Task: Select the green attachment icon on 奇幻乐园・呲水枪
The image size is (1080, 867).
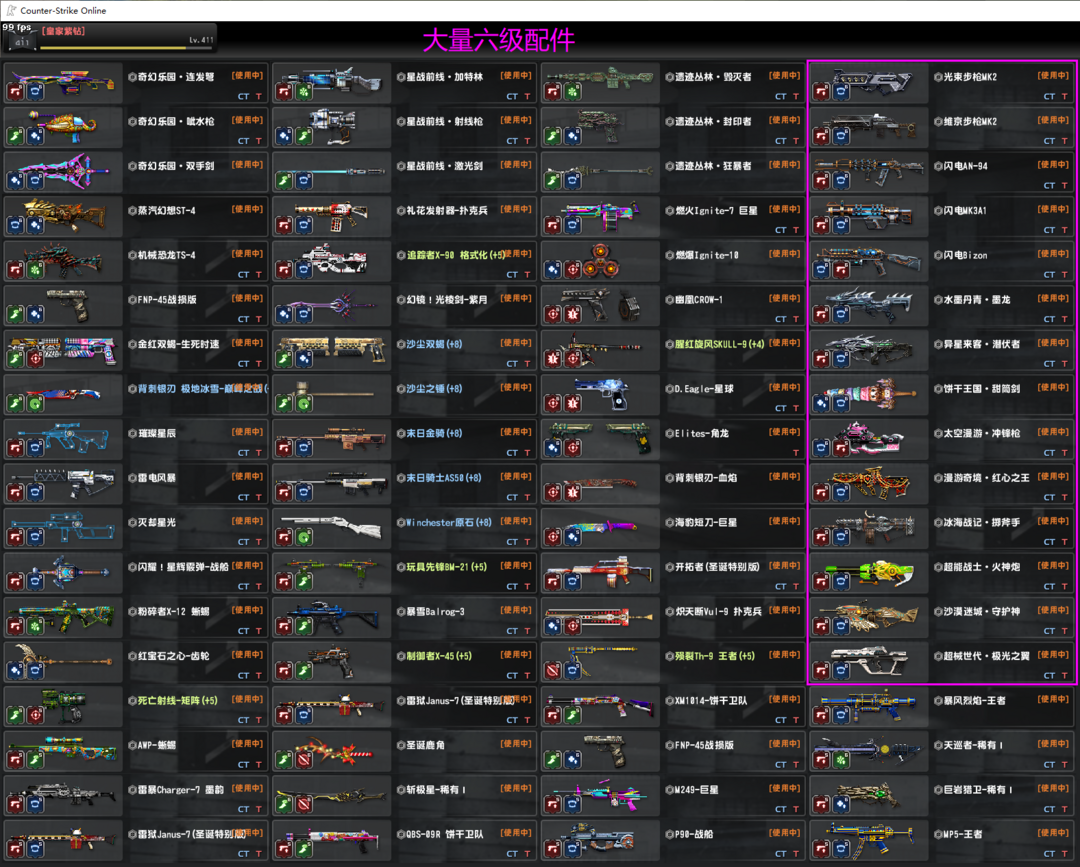Action: (16, 135)
